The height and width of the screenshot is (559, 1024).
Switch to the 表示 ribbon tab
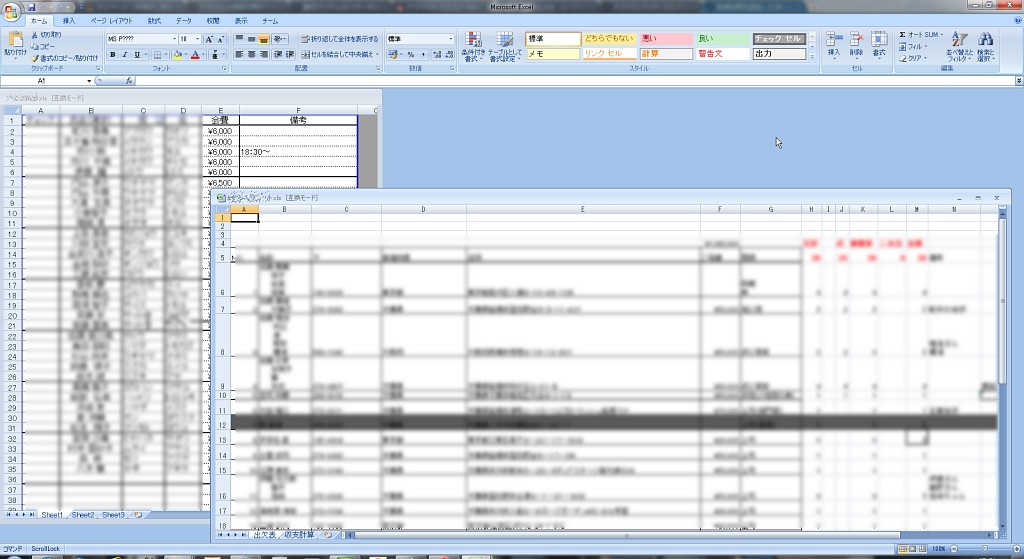point(241,21)
